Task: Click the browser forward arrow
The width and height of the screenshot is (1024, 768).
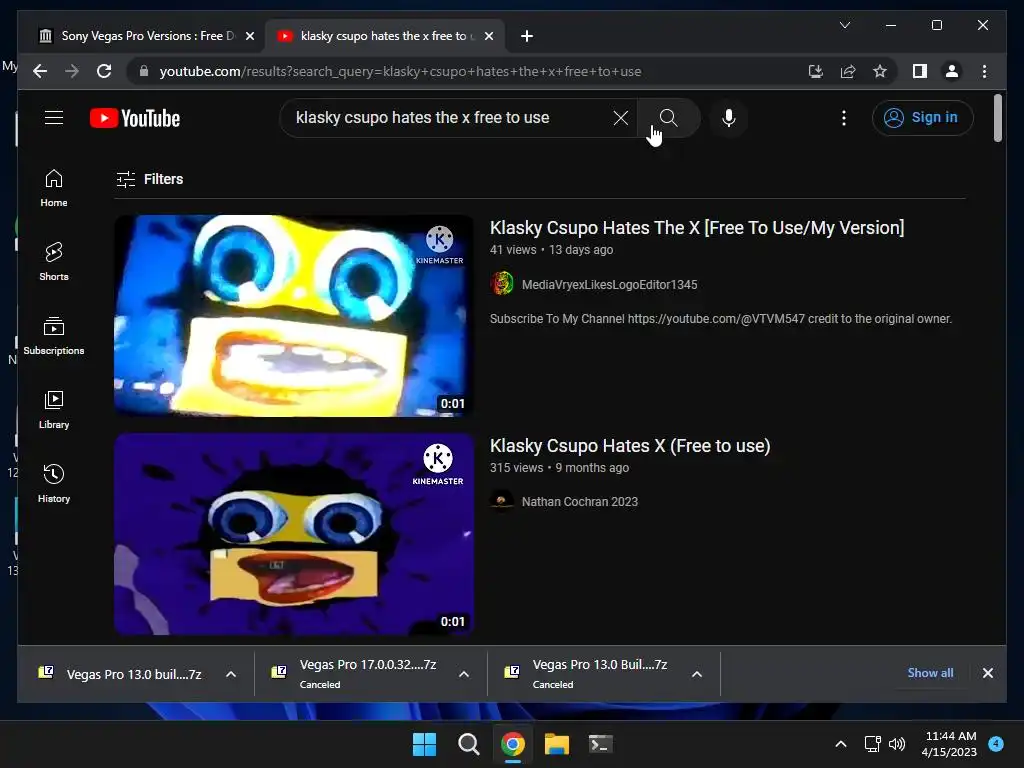Action: [72, 71]
